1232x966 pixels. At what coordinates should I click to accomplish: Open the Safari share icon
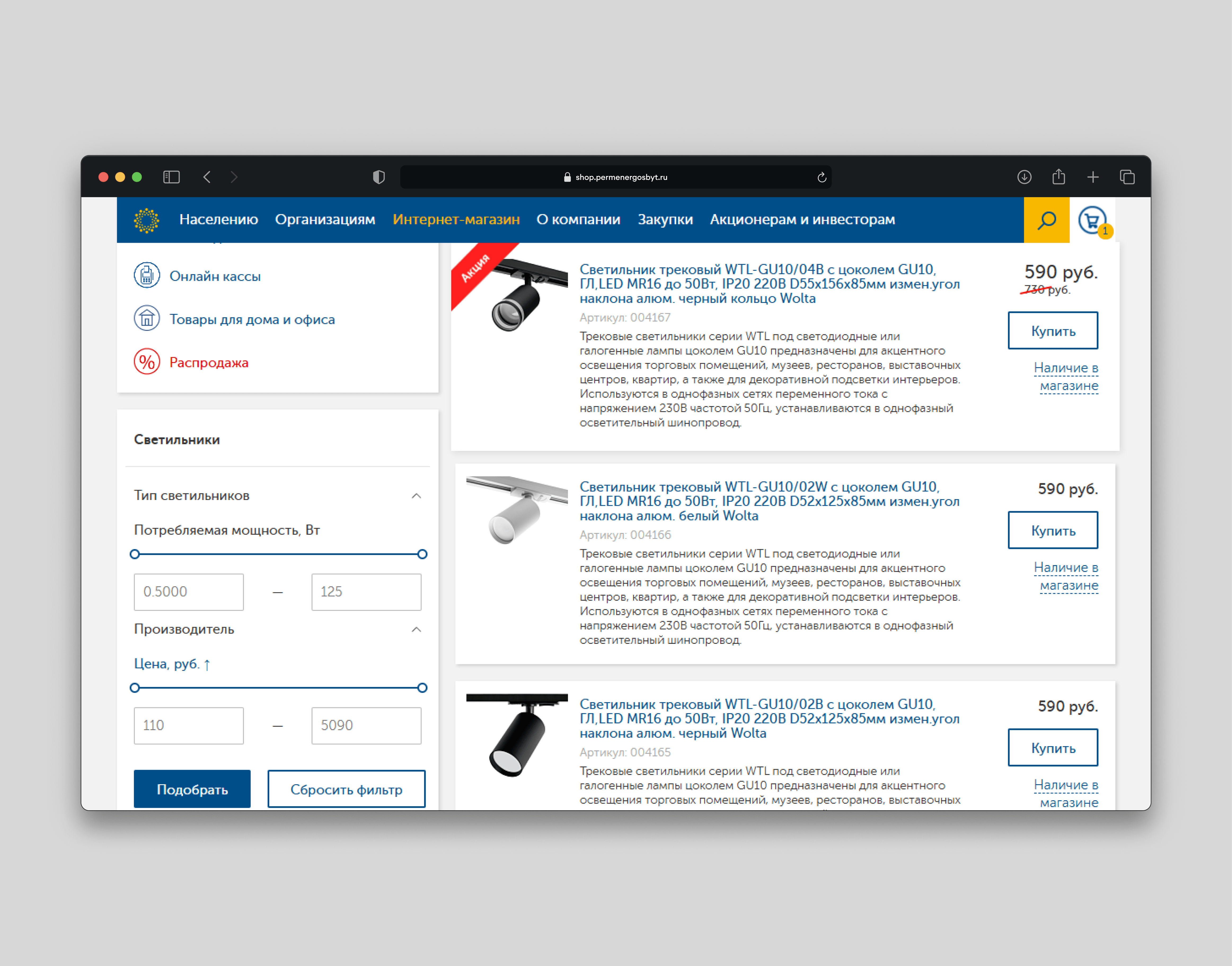1058,177
